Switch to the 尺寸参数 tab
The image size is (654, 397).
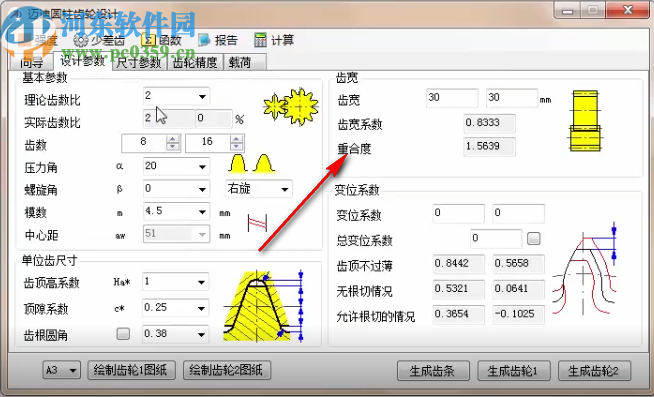click(139, 63)
